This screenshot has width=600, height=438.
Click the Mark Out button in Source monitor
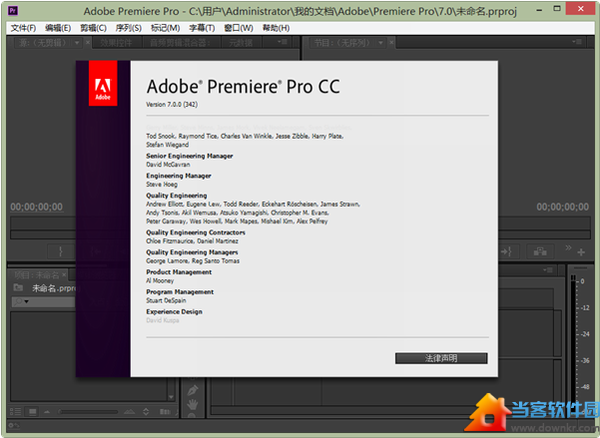click(x=60, y=251)
